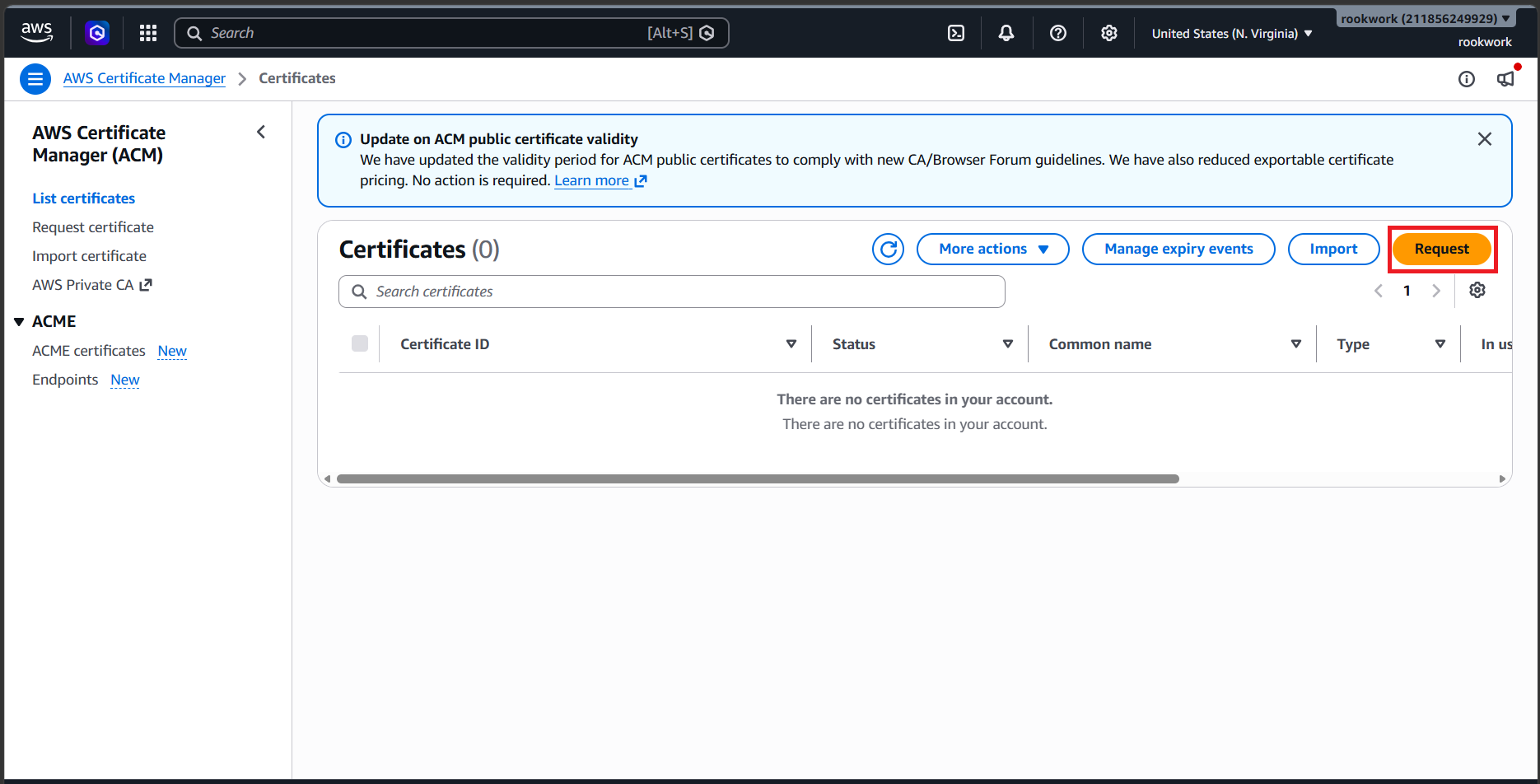Select Import certificate in sidebar
1540x784 pixels.
click(89, 256)
